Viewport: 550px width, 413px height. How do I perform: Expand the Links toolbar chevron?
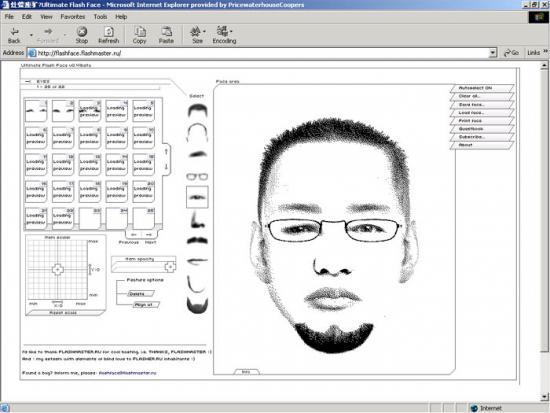click(545, 52)
